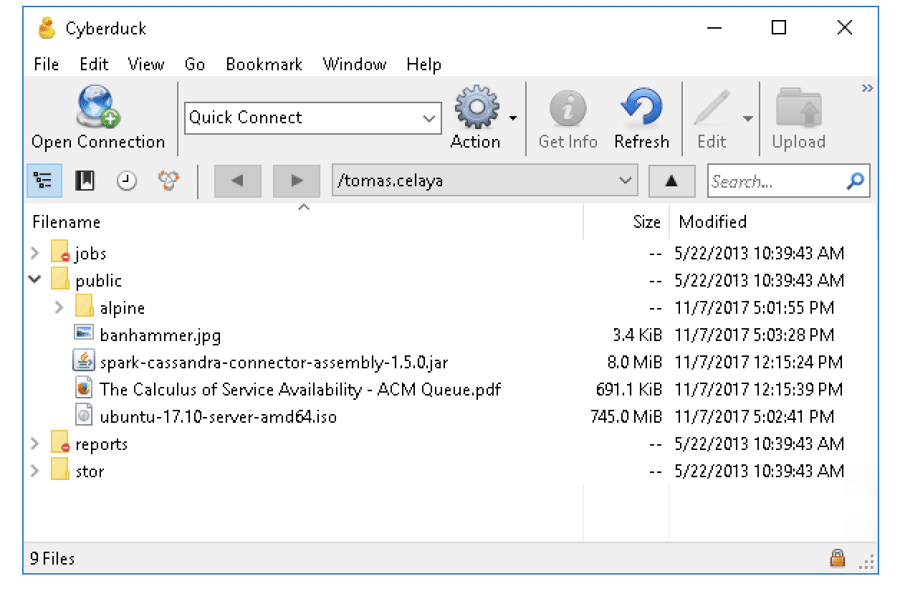This screenshot has height=599, width=900.
Task: Sort by the Modified column header
Action: tap(773, 221)
